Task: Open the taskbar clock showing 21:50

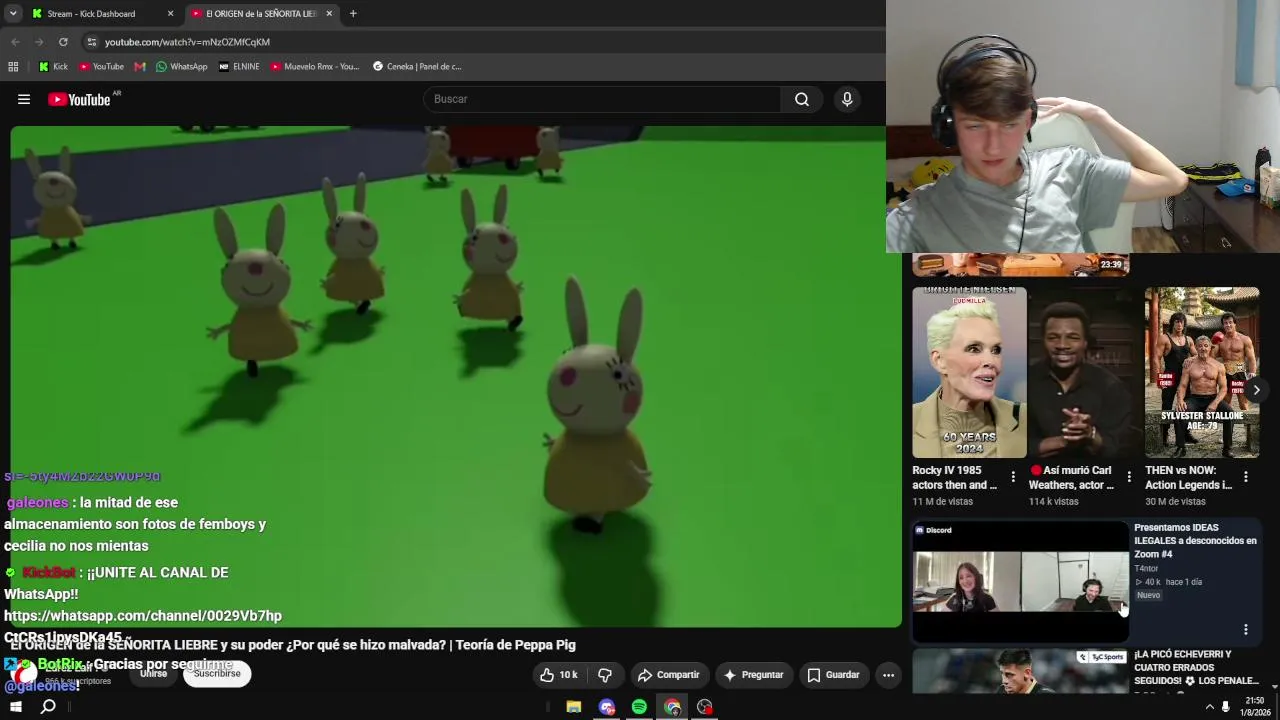Action: click(1255, 707)
